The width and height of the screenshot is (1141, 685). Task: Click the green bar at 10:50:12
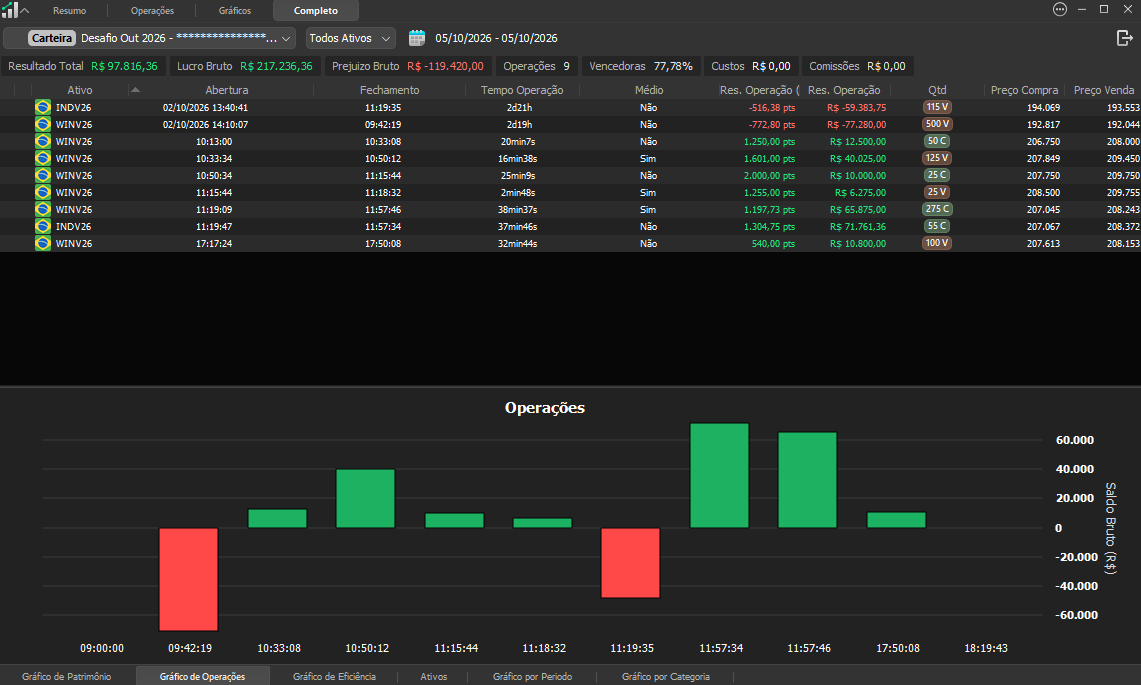pos(365,498)
